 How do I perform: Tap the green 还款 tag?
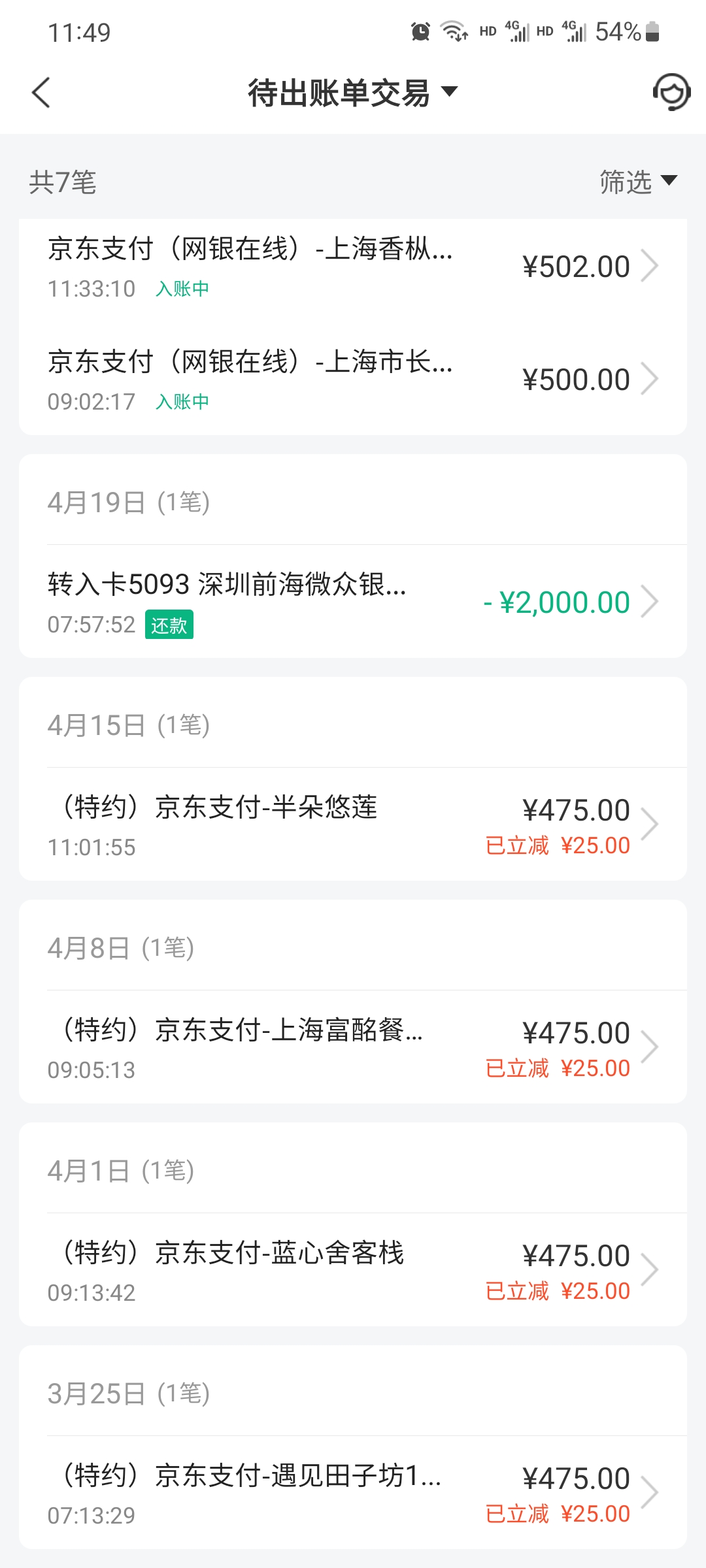click(x=169, y=625)
